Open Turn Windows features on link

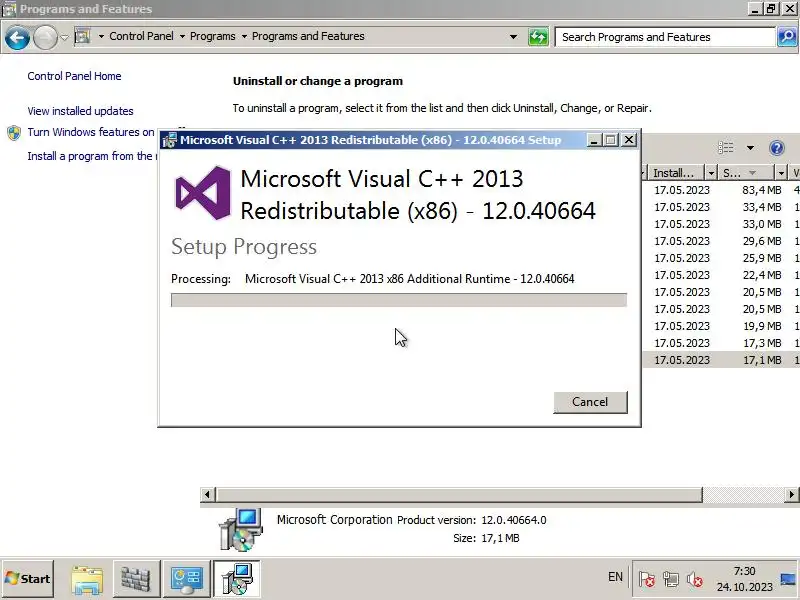(x=91, y=132)
